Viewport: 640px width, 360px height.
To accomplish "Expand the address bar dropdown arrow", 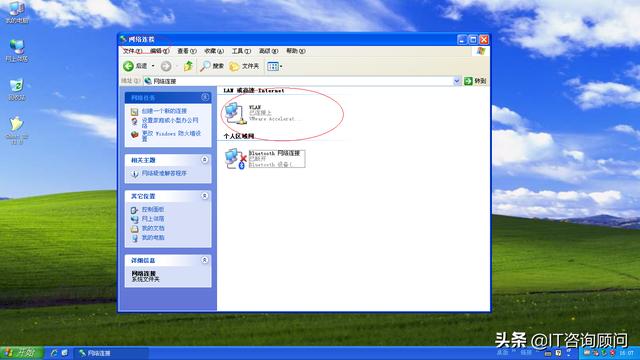I will click(457, 81).
